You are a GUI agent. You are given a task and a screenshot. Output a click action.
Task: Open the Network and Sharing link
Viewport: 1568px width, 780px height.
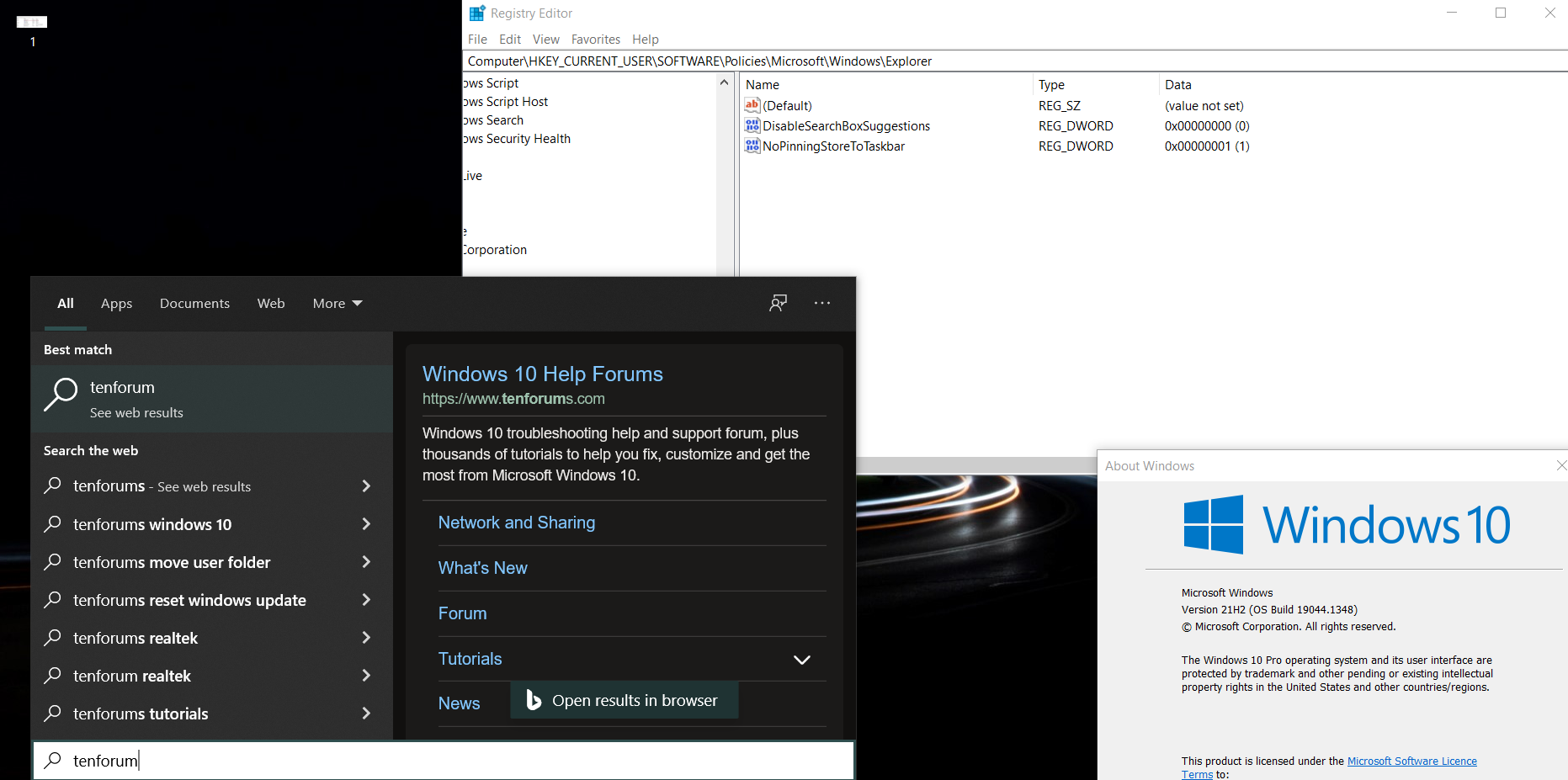[x=517, y=523]
